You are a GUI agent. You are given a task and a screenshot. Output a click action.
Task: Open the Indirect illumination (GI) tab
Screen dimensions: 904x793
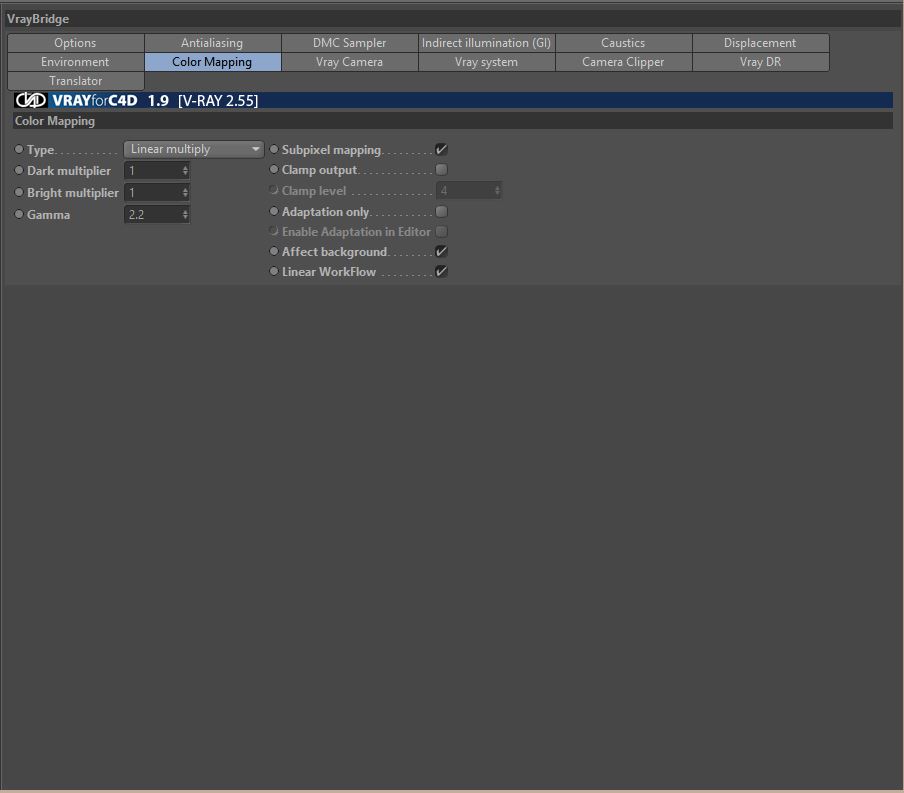(x=487, y=43)
